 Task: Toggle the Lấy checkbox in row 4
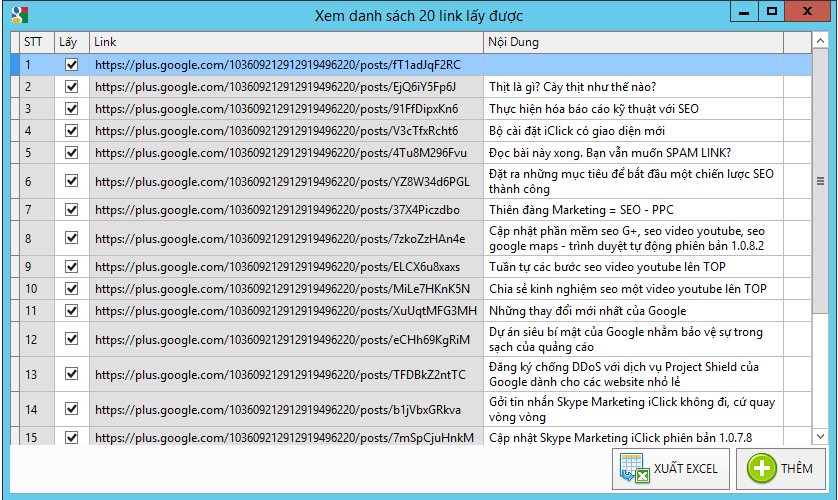coord(71,131)
